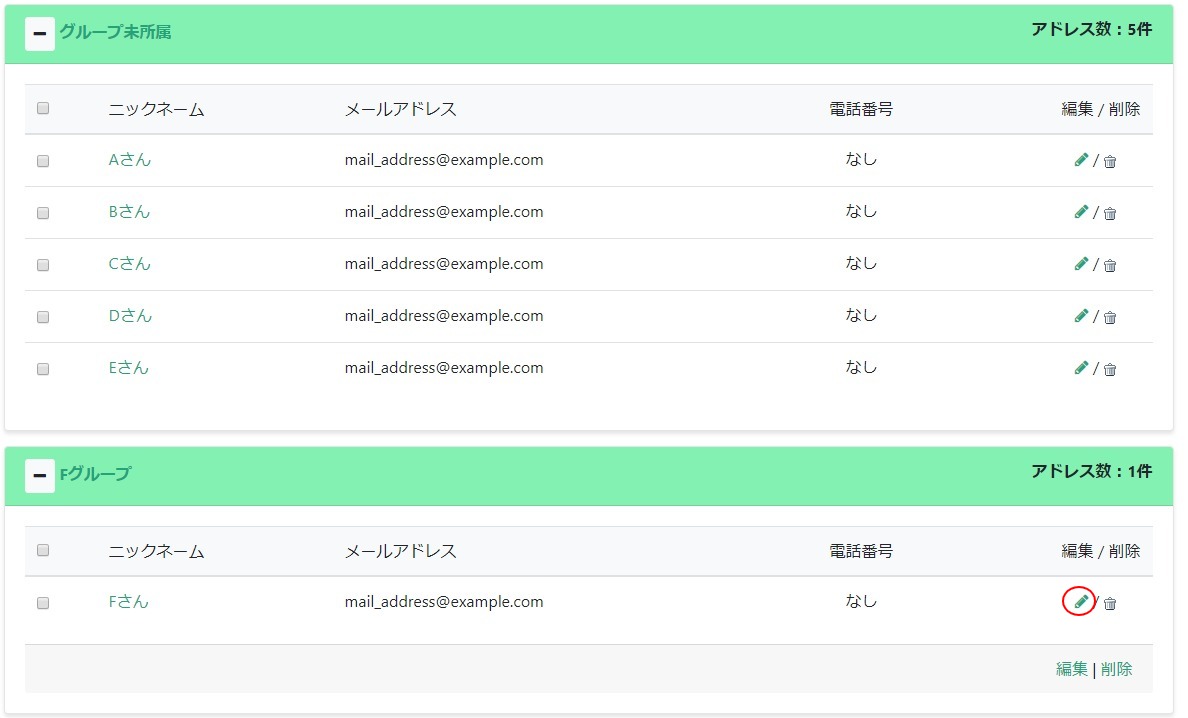Image resolution: width=1188 pixels, height=718 pixels.
Task: Open the Aさん nickname link
Action: click(x=130, y=160)
